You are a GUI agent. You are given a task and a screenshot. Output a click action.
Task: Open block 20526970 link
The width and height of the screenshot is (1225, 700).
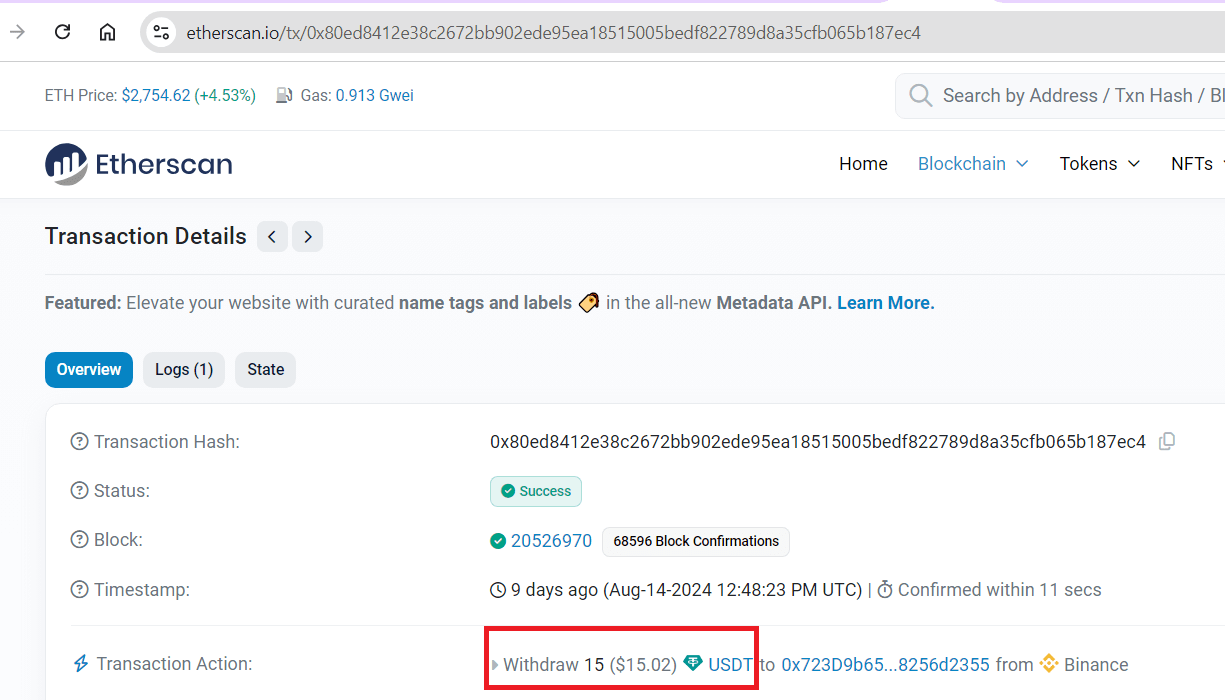(x=551, y=541)
